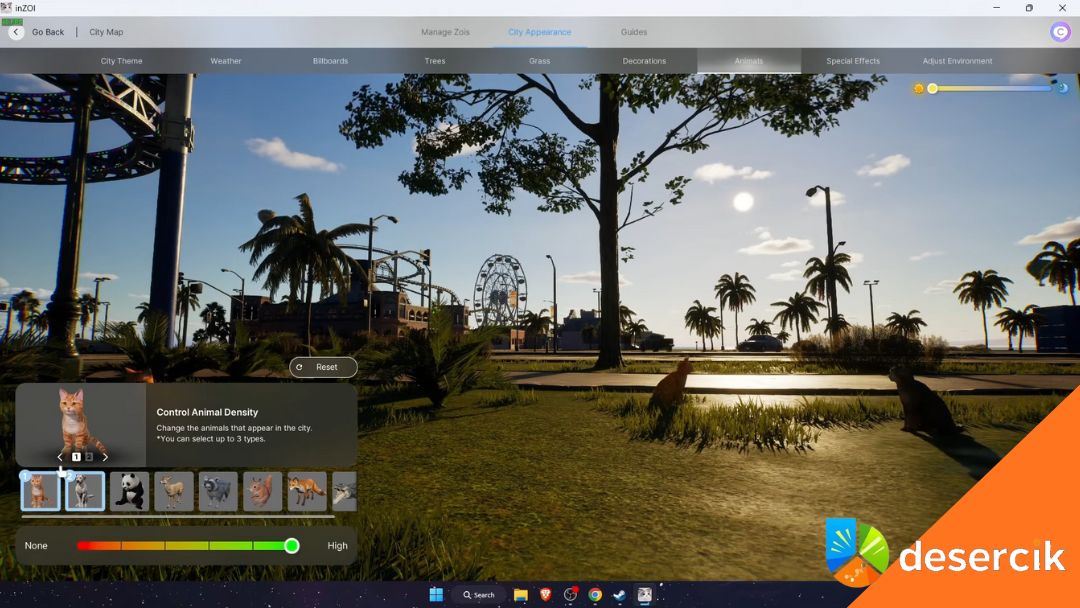
Task: Open the Trees tab
Action: pos(435,61)
